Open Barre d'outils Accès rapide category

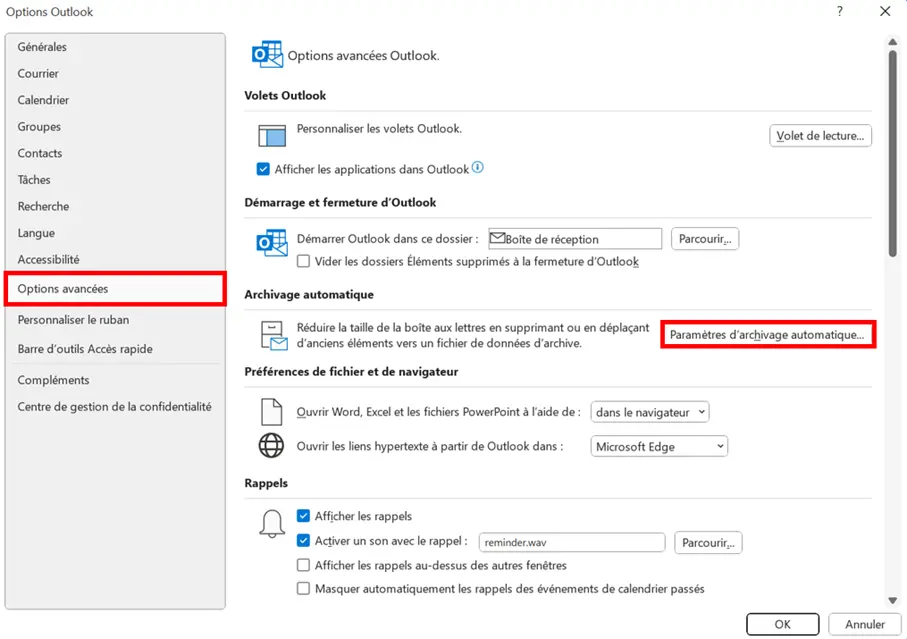coord(115,349)
